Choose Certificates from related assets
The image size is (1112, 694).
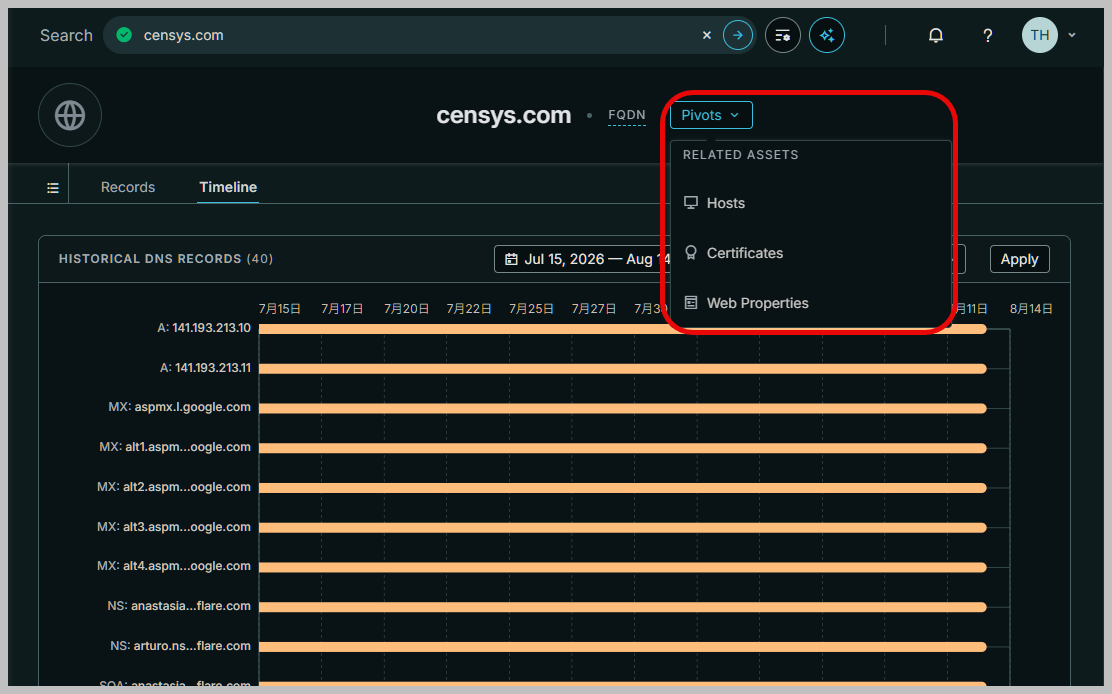pos(810,253)
